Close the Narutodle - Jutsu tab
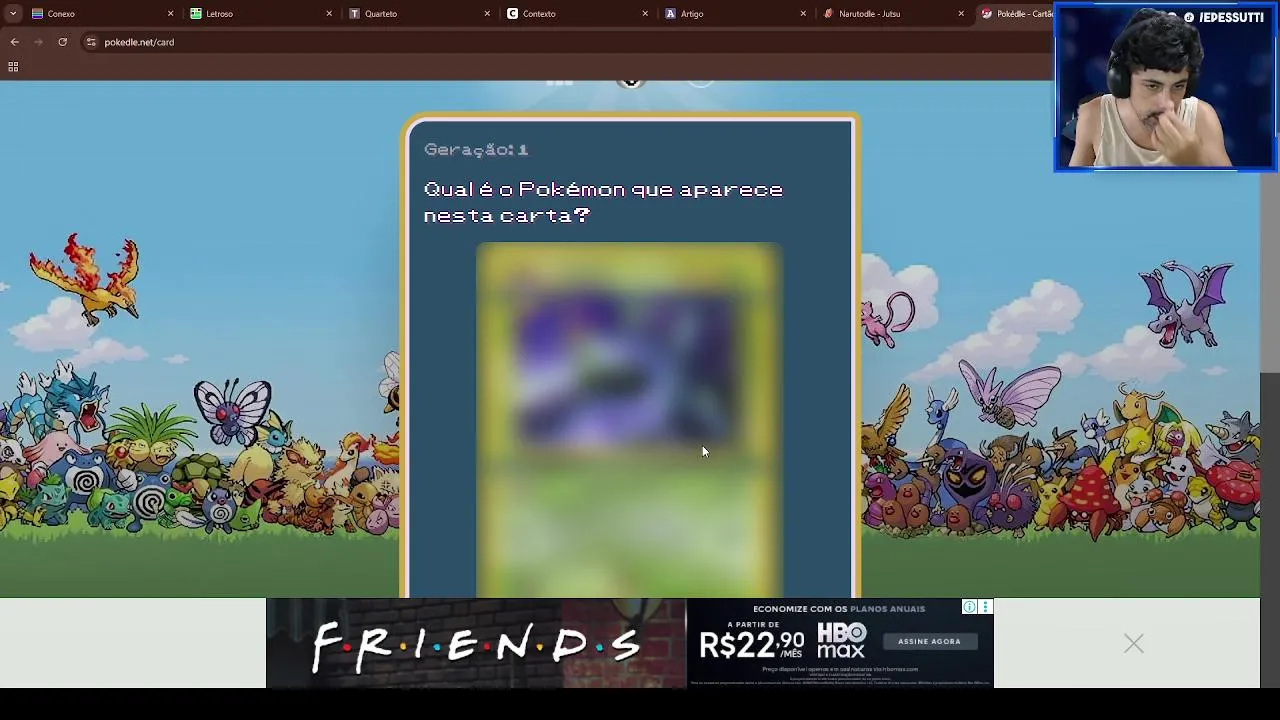Image resolution: width=1280 pixels, height=720 pixels. pos(961,14)
